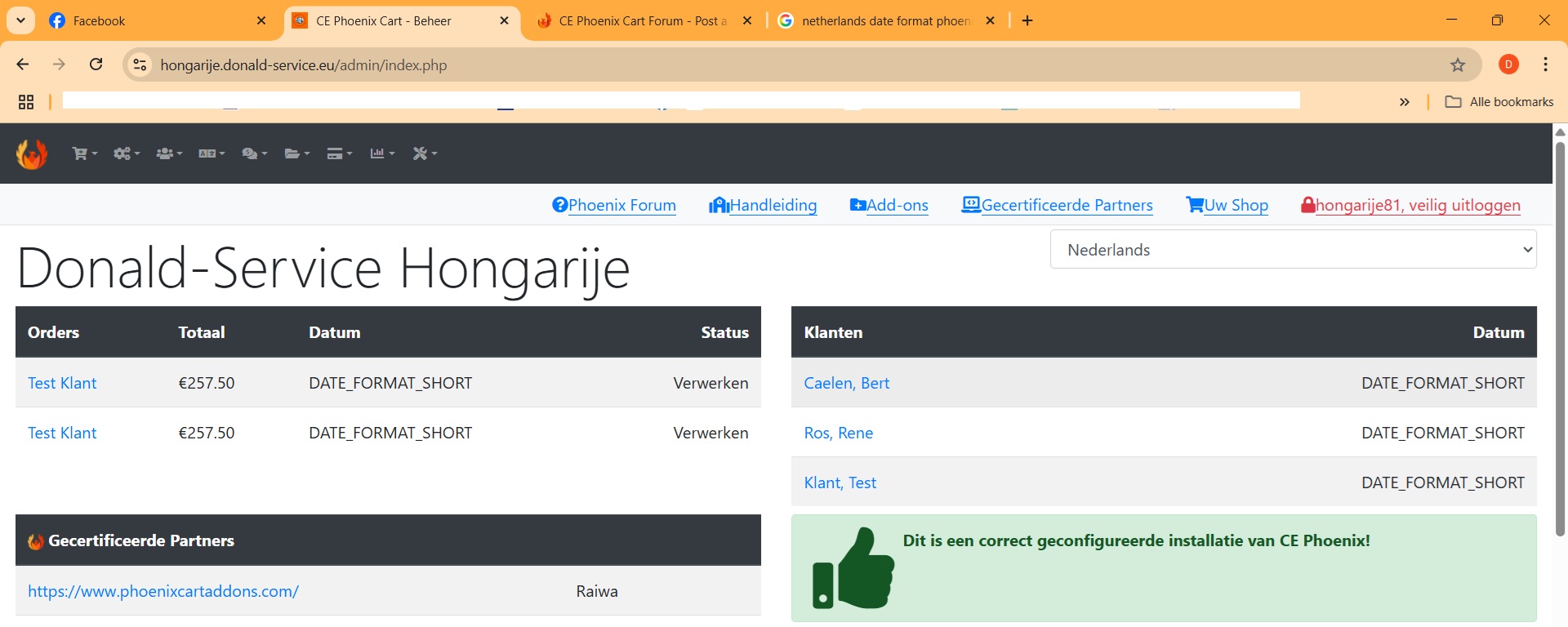Open customer Caelen, Bert
Screen dimensions: 1568x627
(x=846, y=383)
